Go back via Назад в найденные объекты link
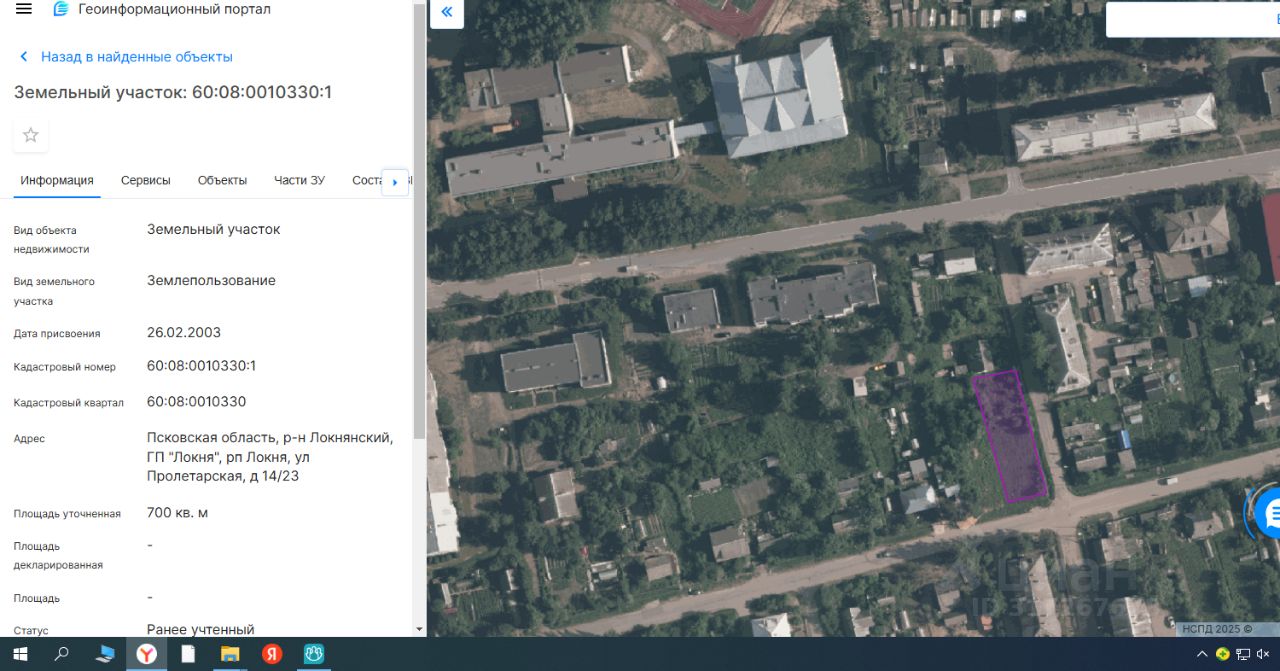The width and height of the screenshot is (1280, 671). tap(137, 57)
